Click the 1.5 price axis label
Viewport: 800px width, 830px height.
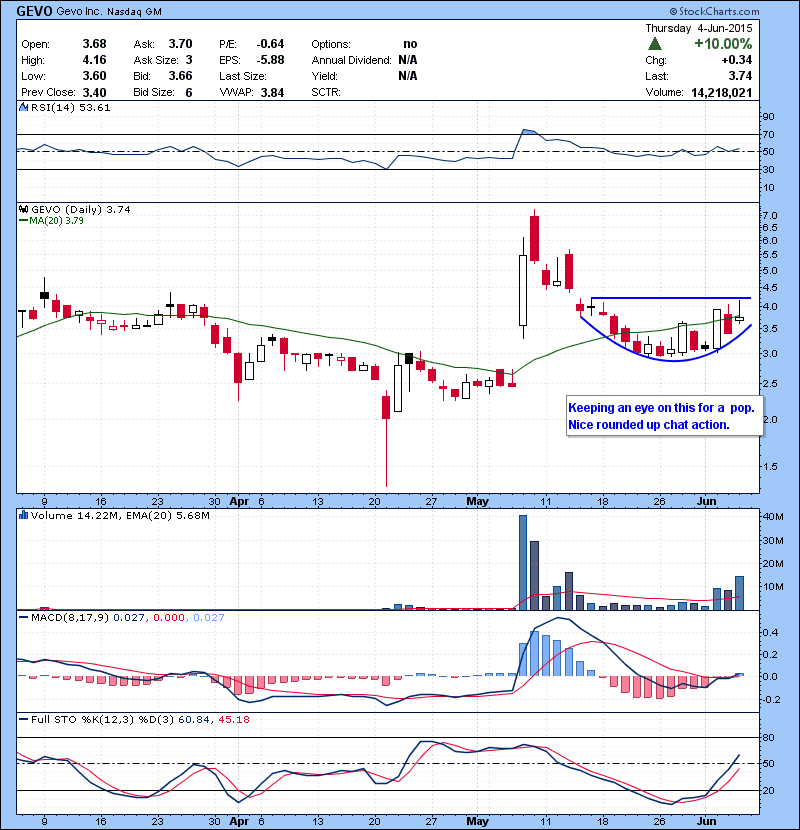click(770, 466)
